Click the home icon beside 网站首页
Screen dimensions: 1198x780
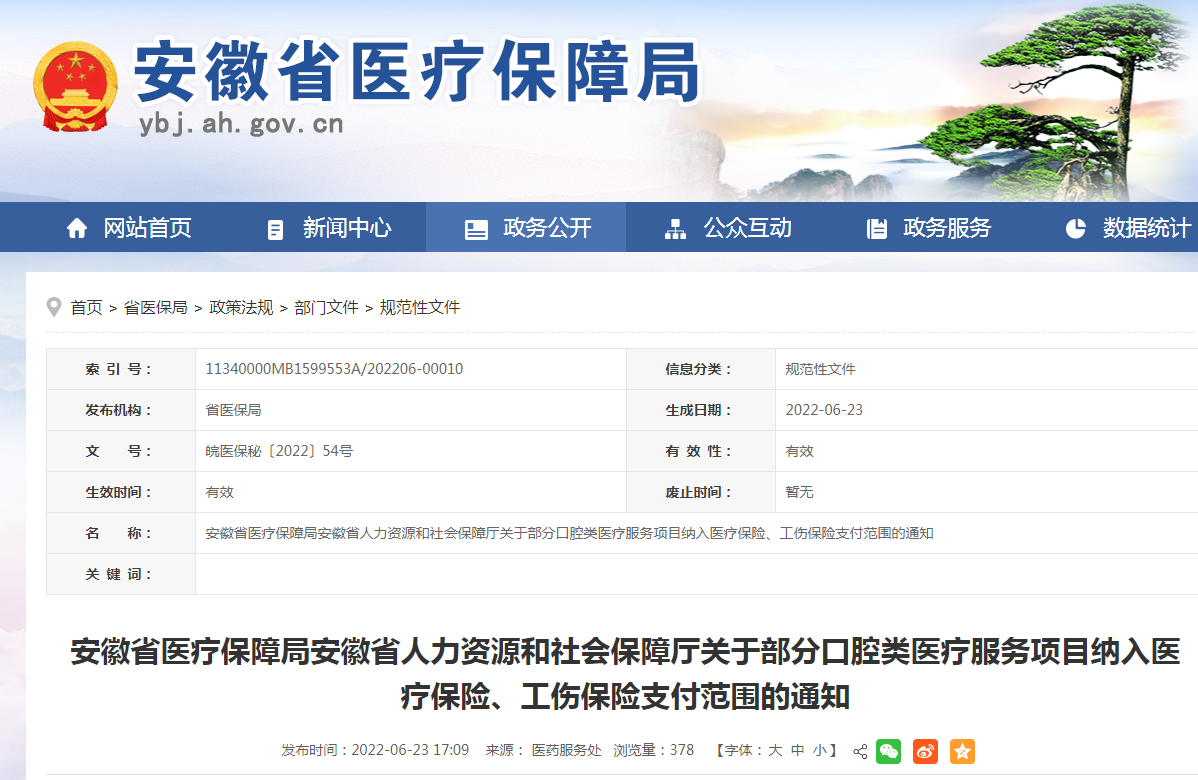pos(76,228)
